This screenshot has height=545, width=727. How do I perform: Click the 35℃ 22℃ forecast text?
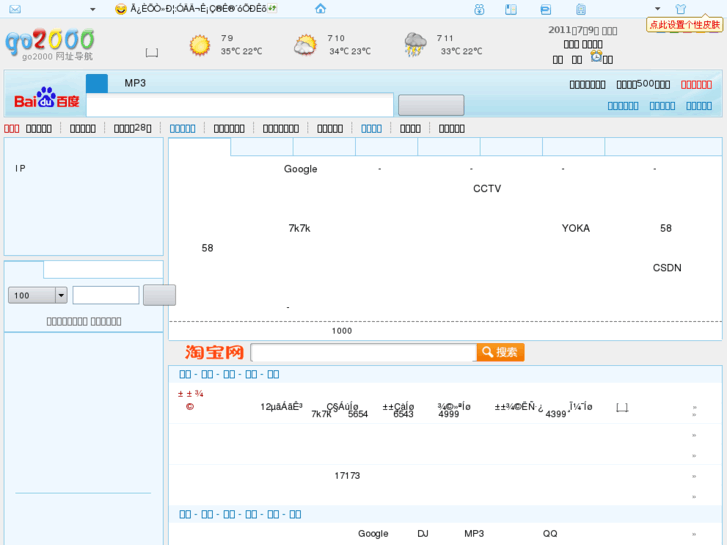(241, 51)
